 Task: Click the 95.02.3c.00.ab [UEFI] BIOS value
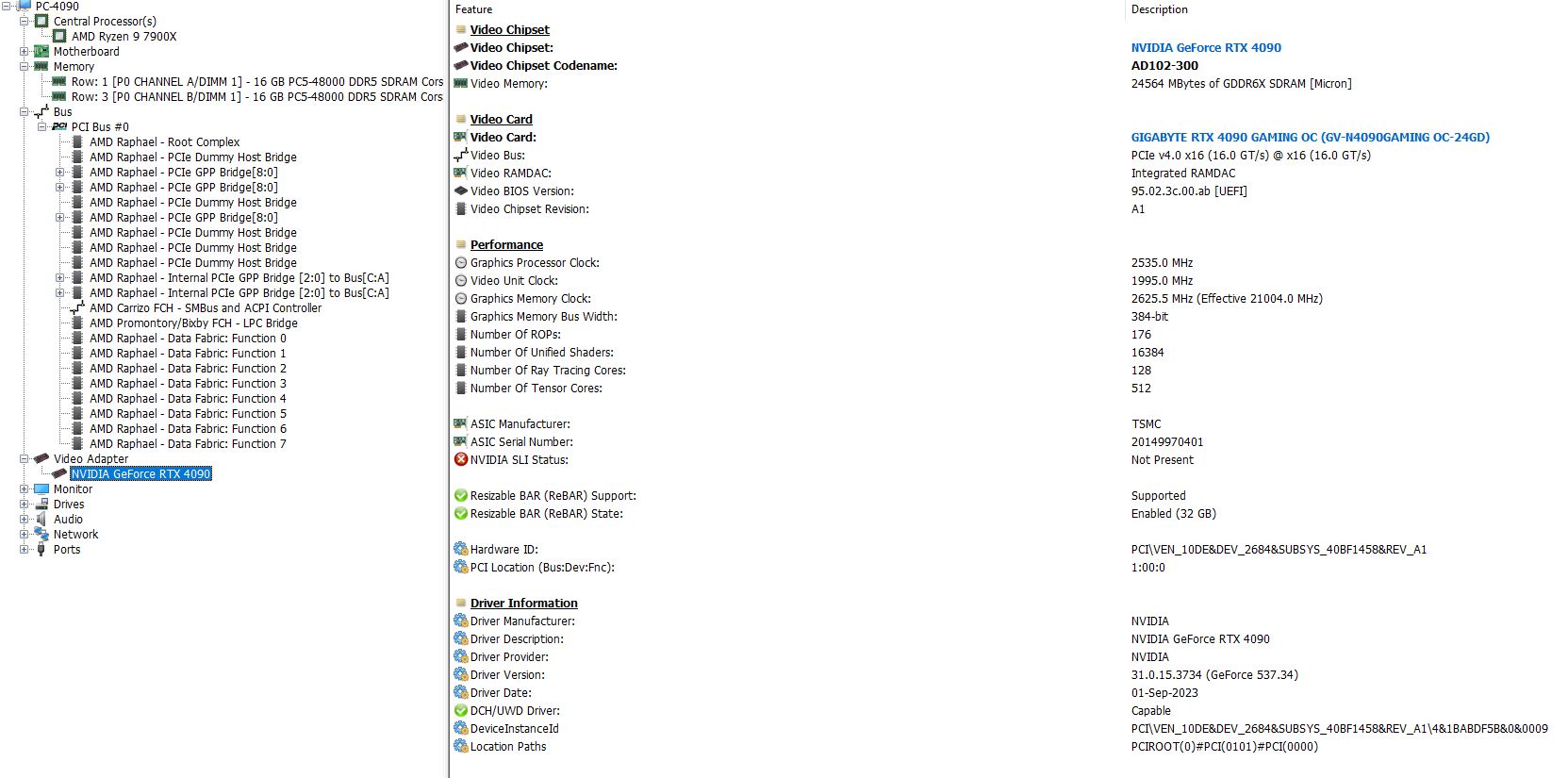(x=1189, y=190)
